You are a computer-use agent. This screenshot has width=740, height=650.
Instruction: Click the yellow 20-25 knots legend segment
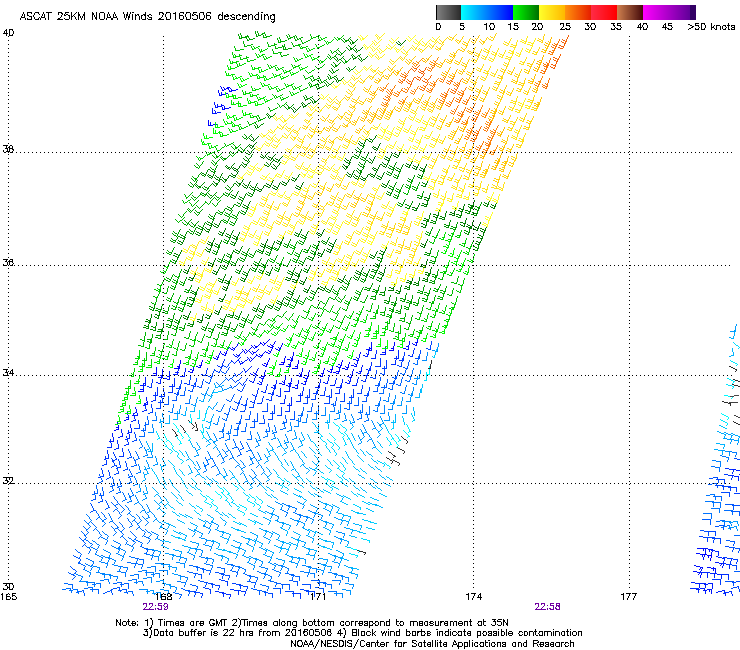pyautogui.click(x=552, y=12)
